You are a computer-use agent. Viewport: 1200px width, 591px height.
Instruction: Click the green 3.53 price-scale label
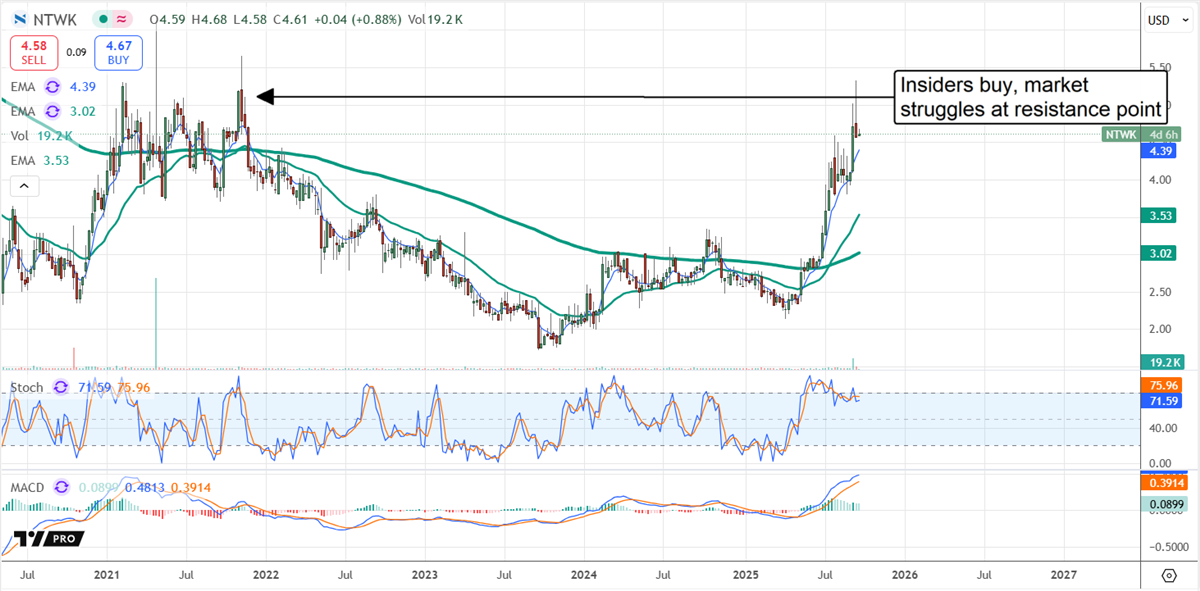1160,215
